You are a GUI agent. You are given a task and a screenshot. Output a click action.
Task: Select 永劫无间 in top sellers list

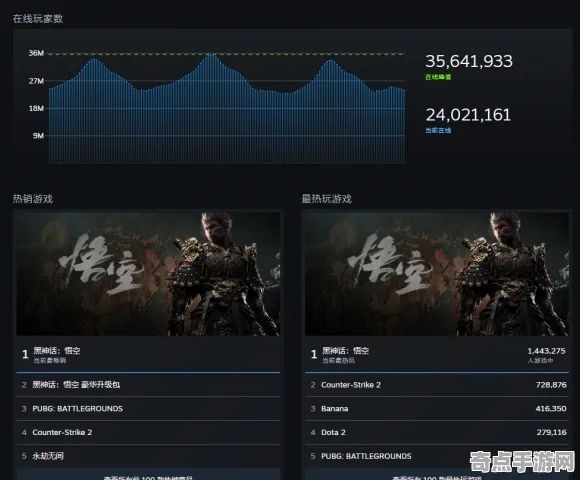pyautogui.click(x=148, y=456)
